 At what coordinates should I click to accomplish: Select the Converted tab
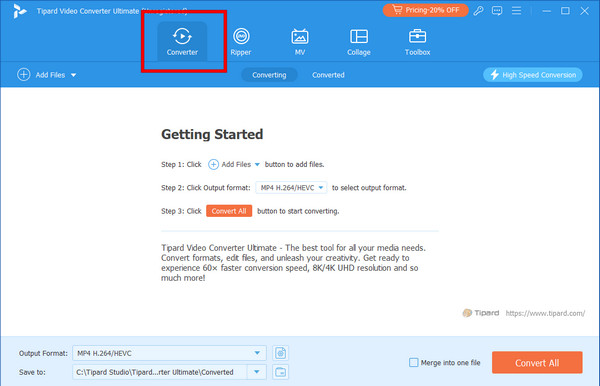coord(328,75)
